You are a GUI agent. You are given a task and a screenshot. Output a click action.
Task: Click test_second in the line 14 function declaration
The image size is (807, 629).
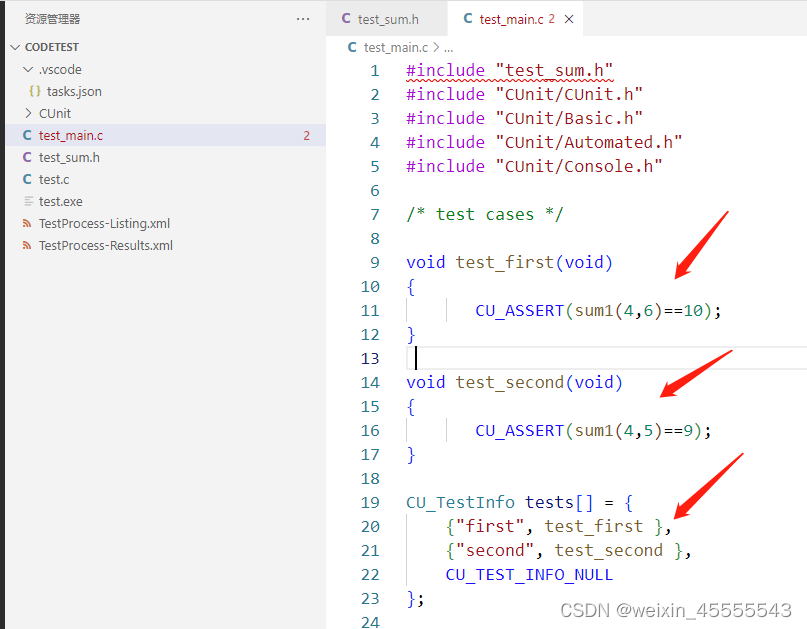pos(510,382)
